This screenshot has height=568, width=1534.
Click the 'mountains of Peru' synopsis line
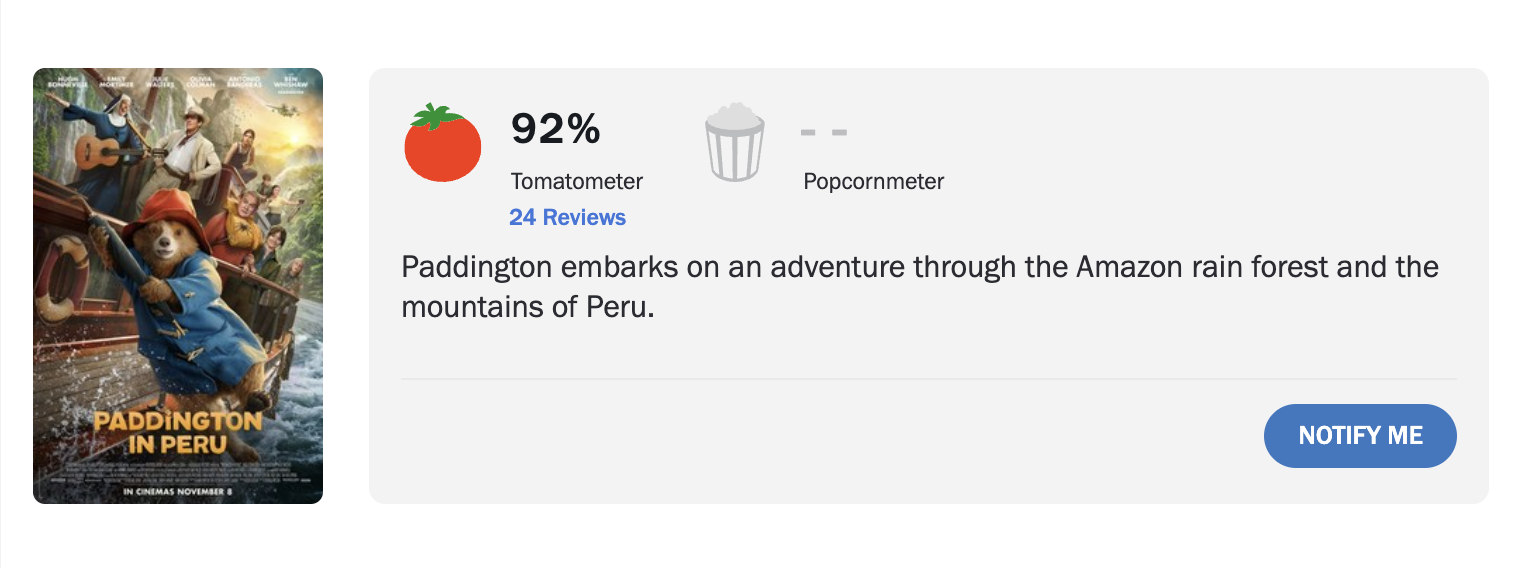coord(527,307)
